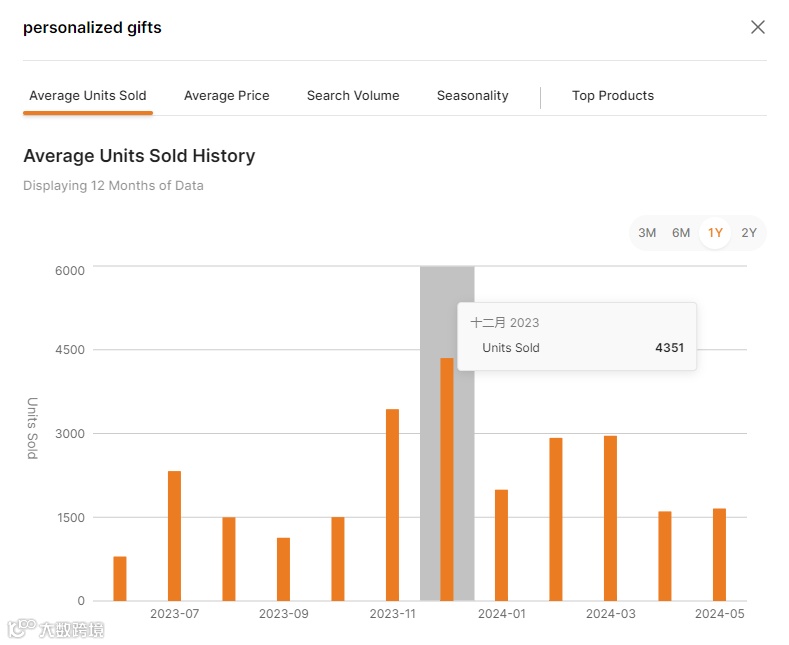
Task: Click the March 2024 bar
Action: [x=610, y=518]
